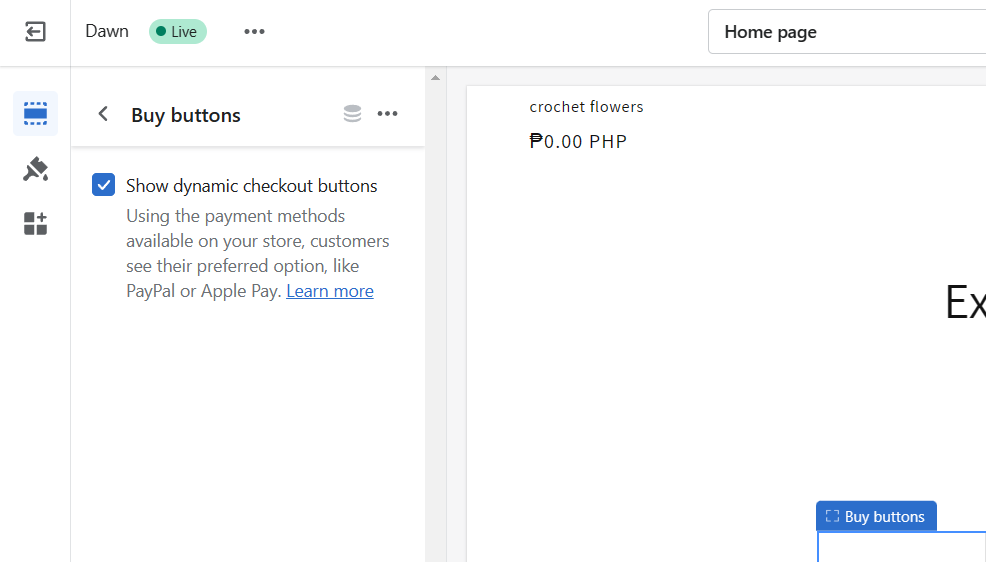
Task: Click the Buy buttons panel heading
Action: [186, 115]
